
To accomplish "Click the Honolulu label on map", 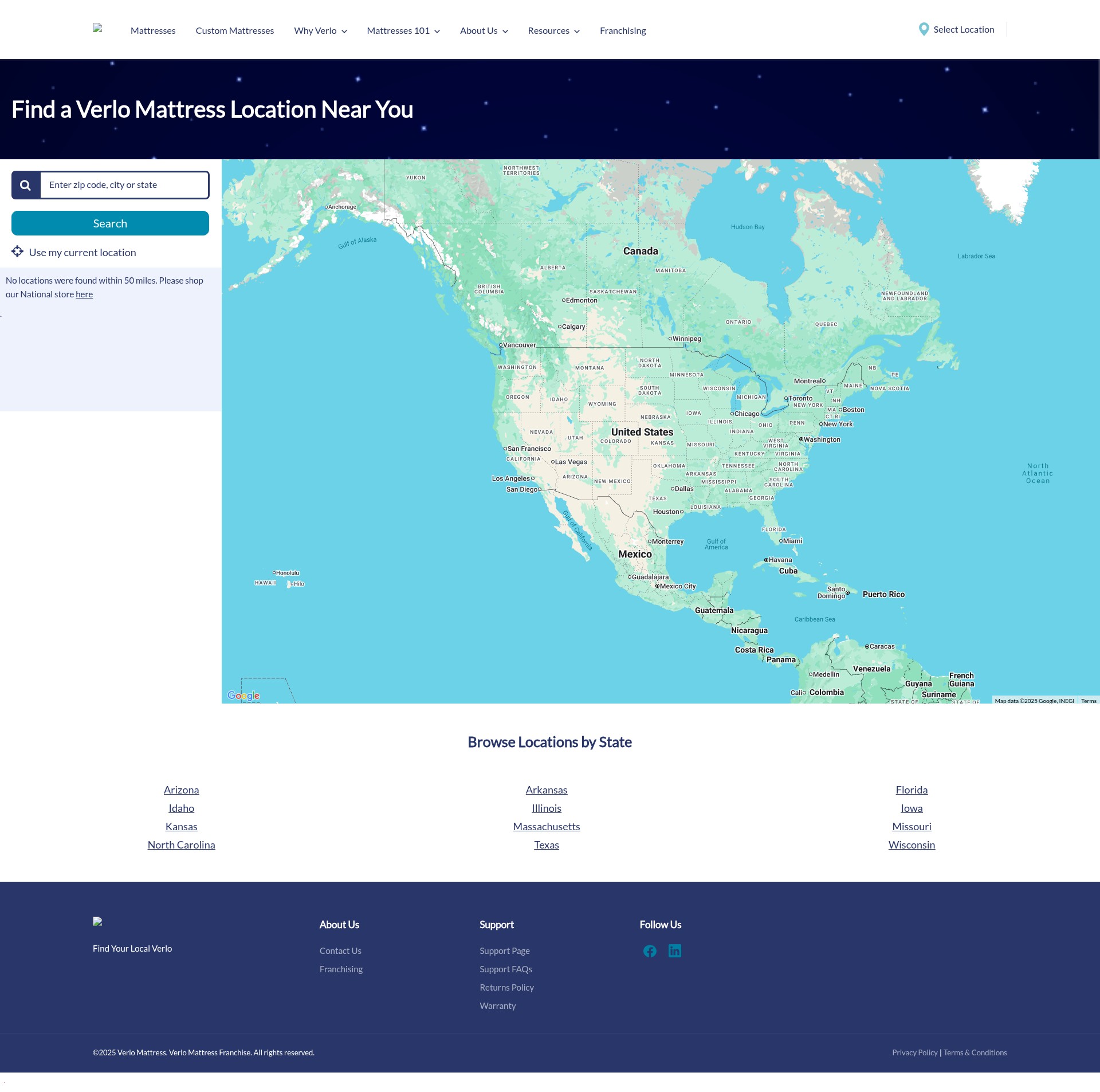I will [x=288, y=573].
